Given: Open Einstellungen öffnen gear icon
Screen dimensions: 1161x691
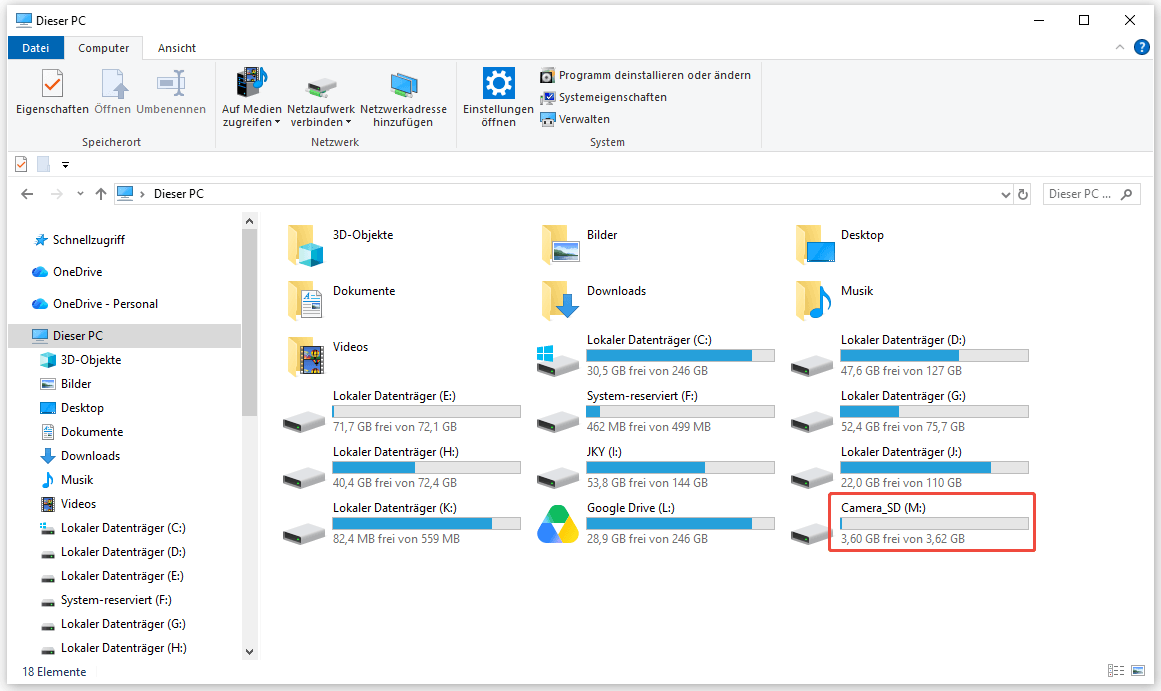Looking at the screenshot, I should (x=498, y=83).
